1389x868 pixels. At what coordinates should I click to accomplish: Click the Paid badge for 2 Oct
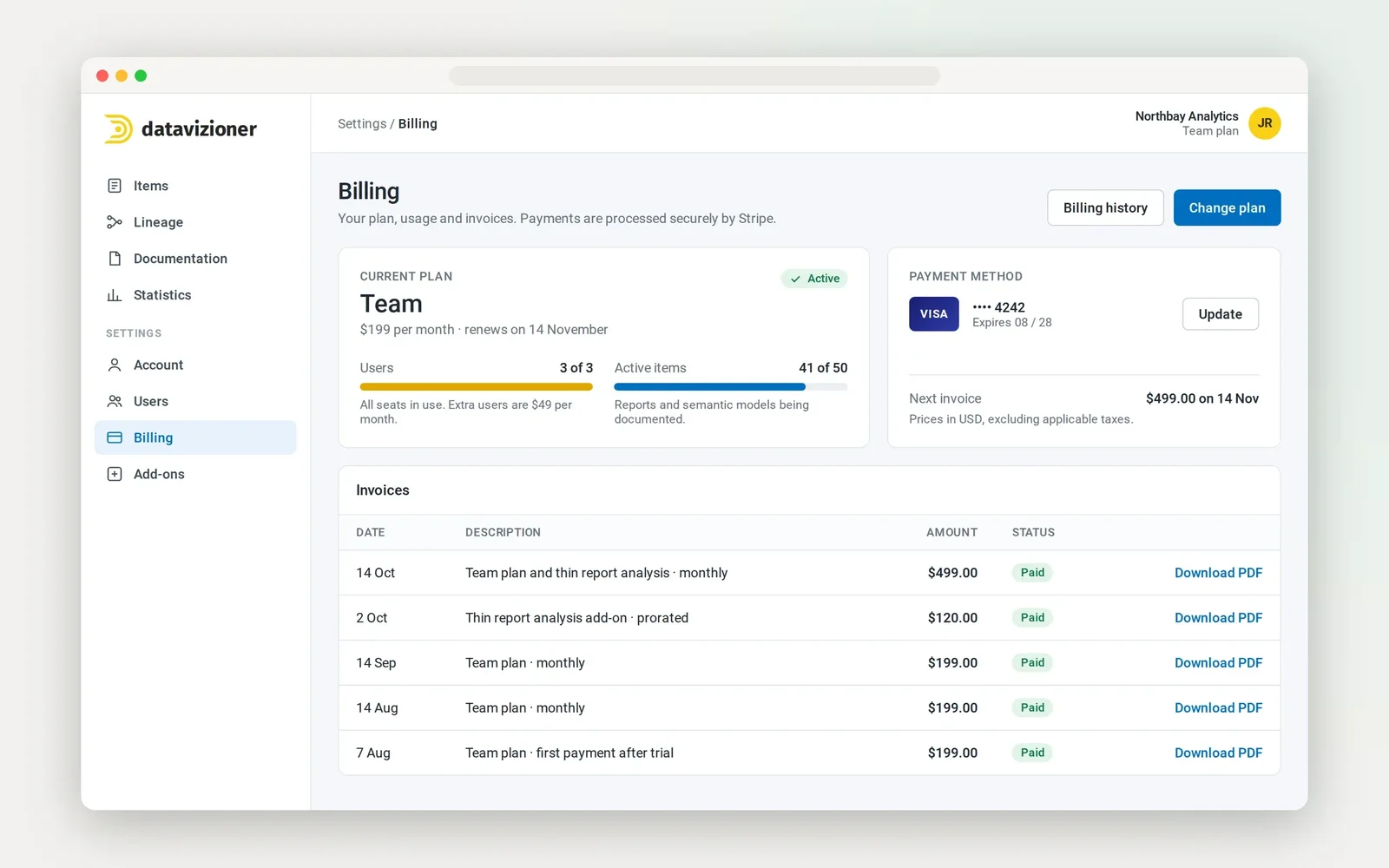pos(1032,618)
